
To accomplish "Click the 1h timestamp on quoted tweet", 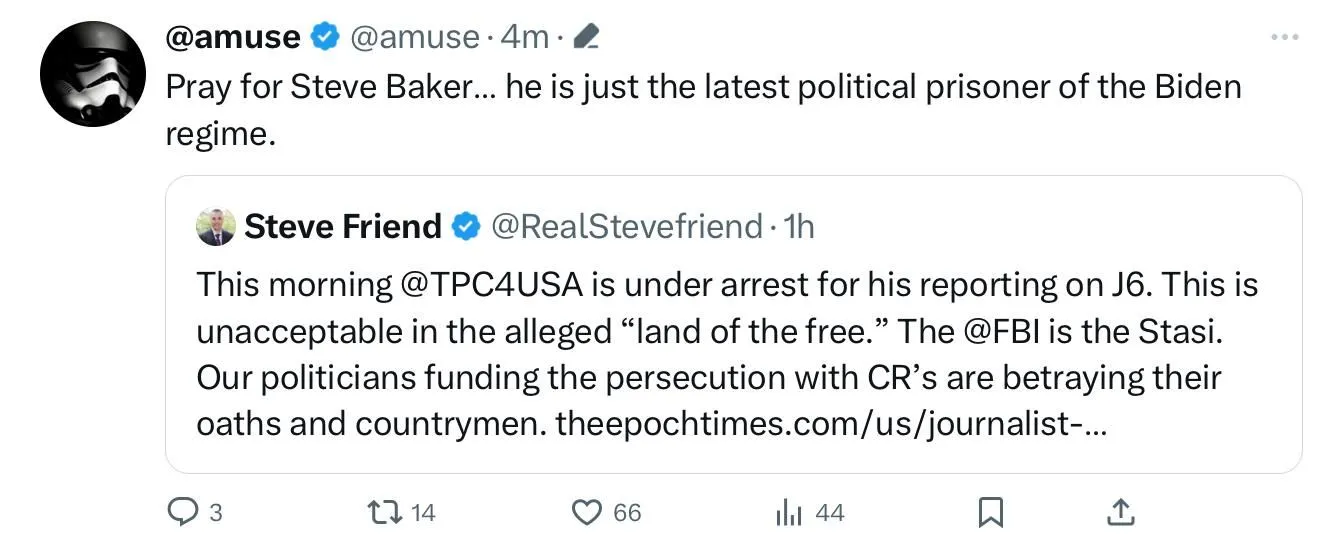I will 800,227.
